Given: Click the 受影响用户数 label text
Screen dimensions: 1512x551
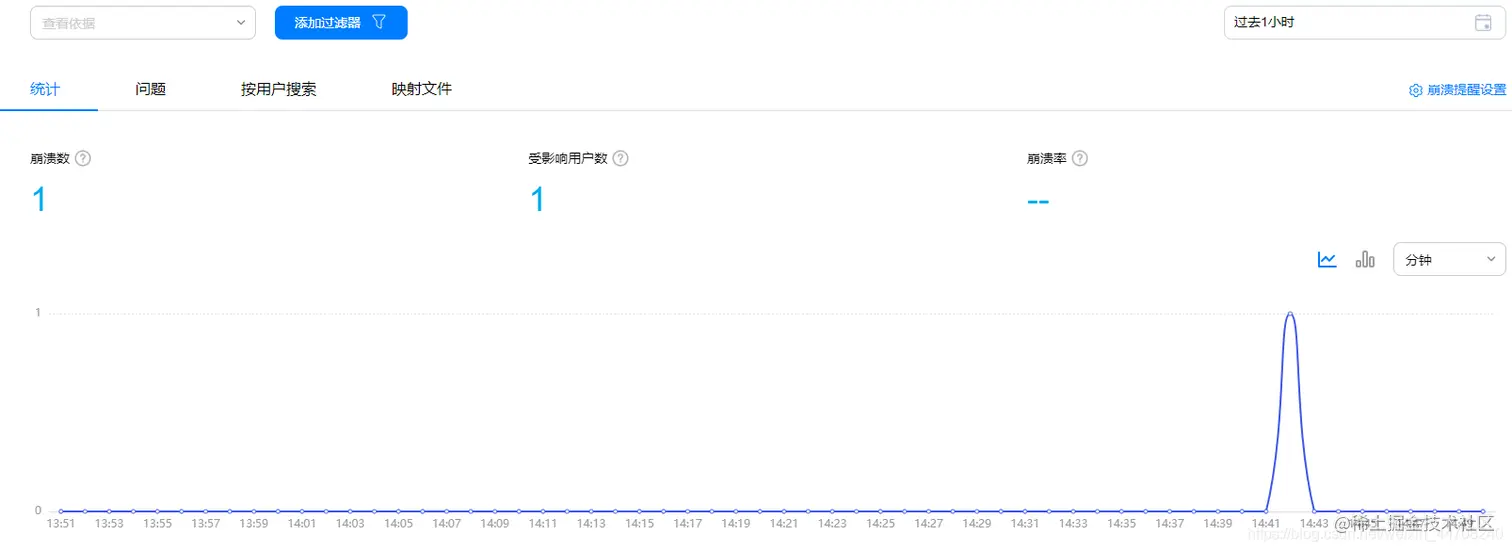Looking at the screenshot, I should [x=568, y=158].
